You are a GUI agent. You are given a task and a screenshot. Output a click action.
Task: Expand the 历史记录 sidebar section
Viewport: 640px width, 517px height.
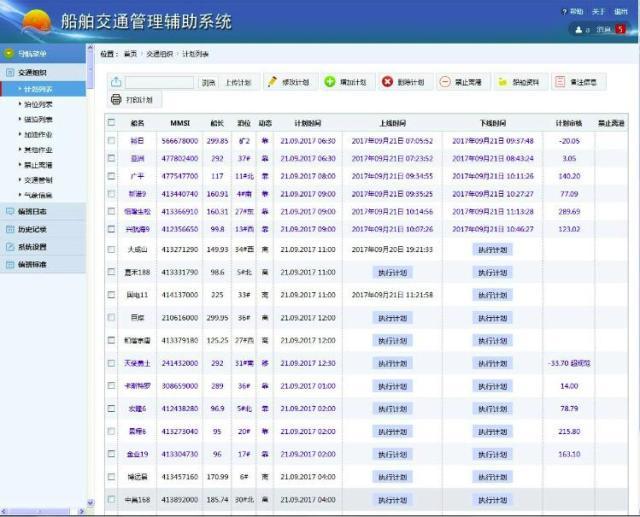click(32, 229)
